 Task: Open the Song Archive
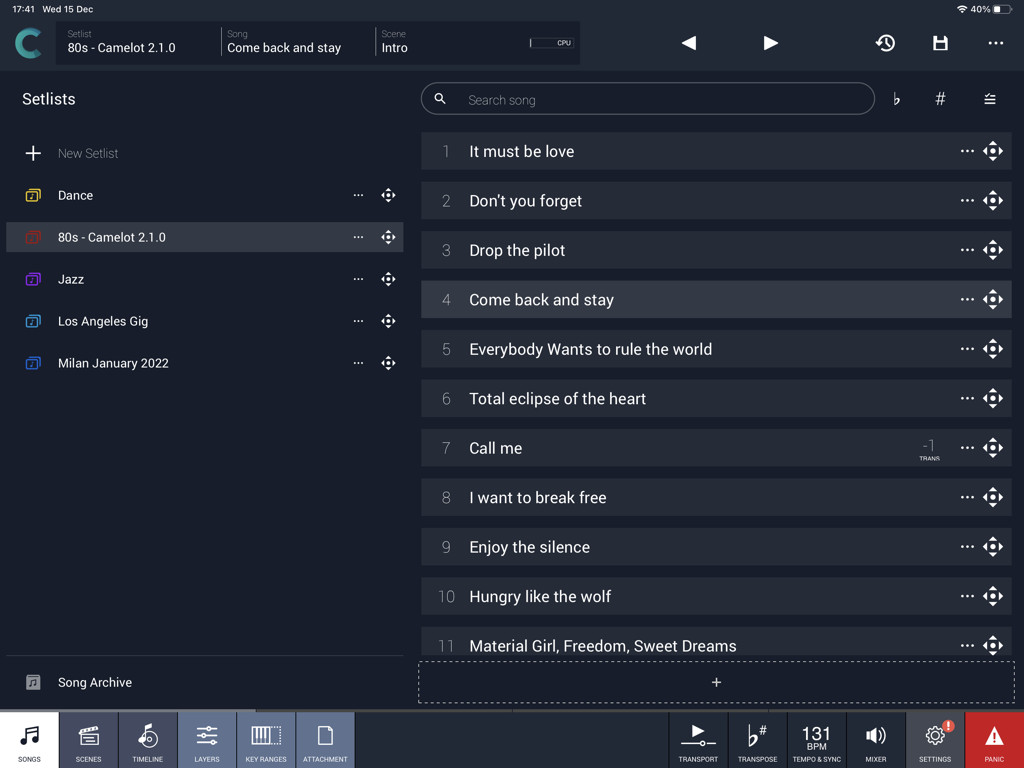pos(95,682)
